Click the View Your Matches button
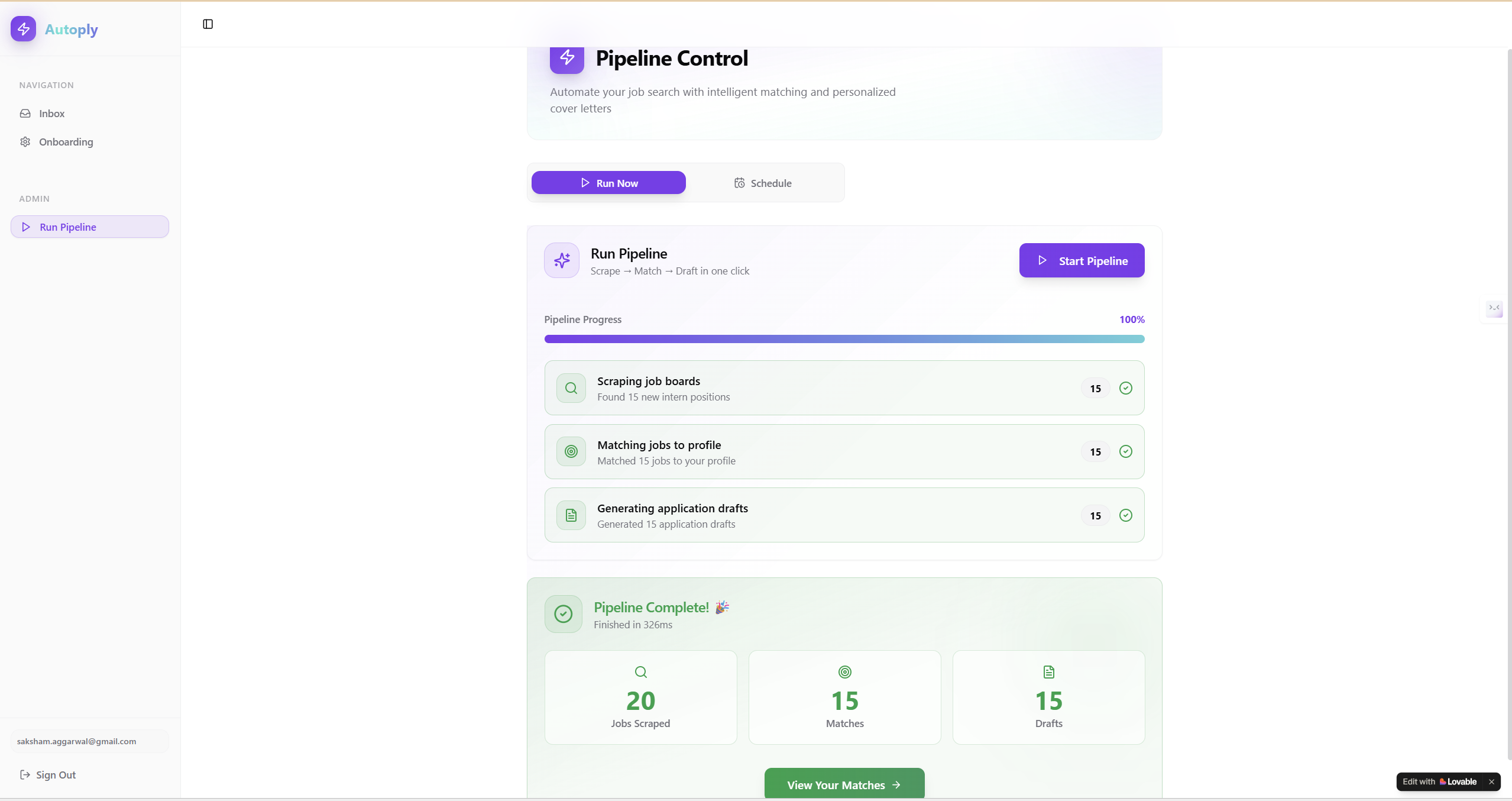This screenshot has height=801, width=1512. 844,784
